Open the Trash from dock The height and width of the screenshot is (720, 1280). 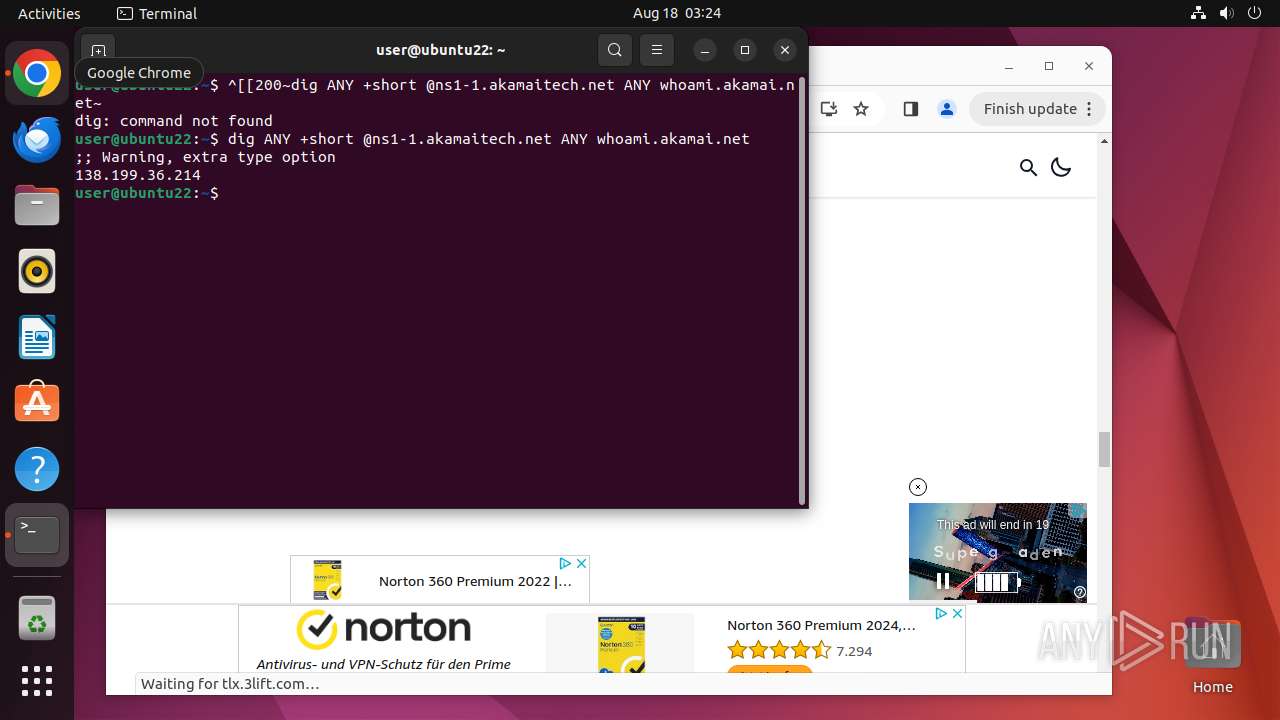coord(37,619)
